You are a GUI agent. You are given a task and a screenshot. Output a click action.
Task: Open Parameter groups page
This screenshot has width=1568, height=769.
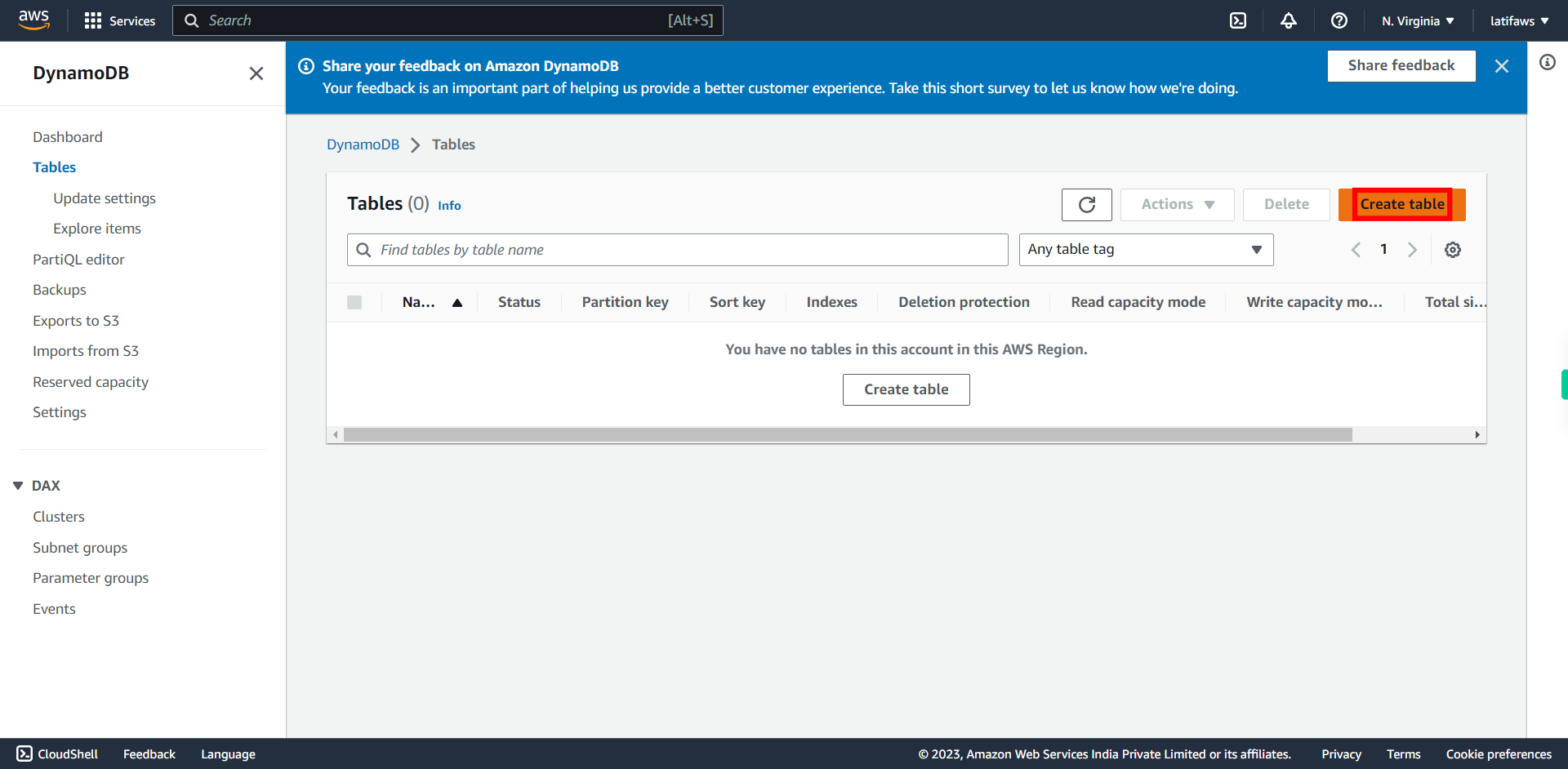[x=91, y=578]
